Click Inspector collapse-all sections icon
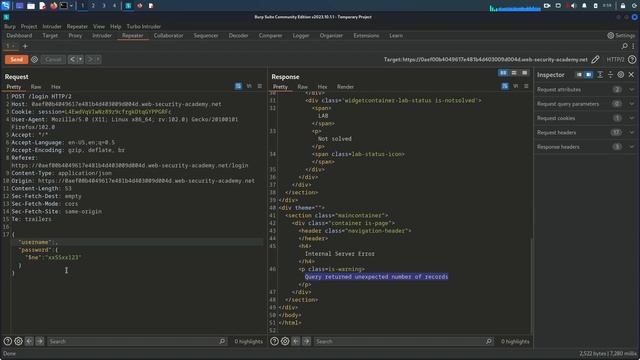Screen dimensions: 640x360 (610, 75)
